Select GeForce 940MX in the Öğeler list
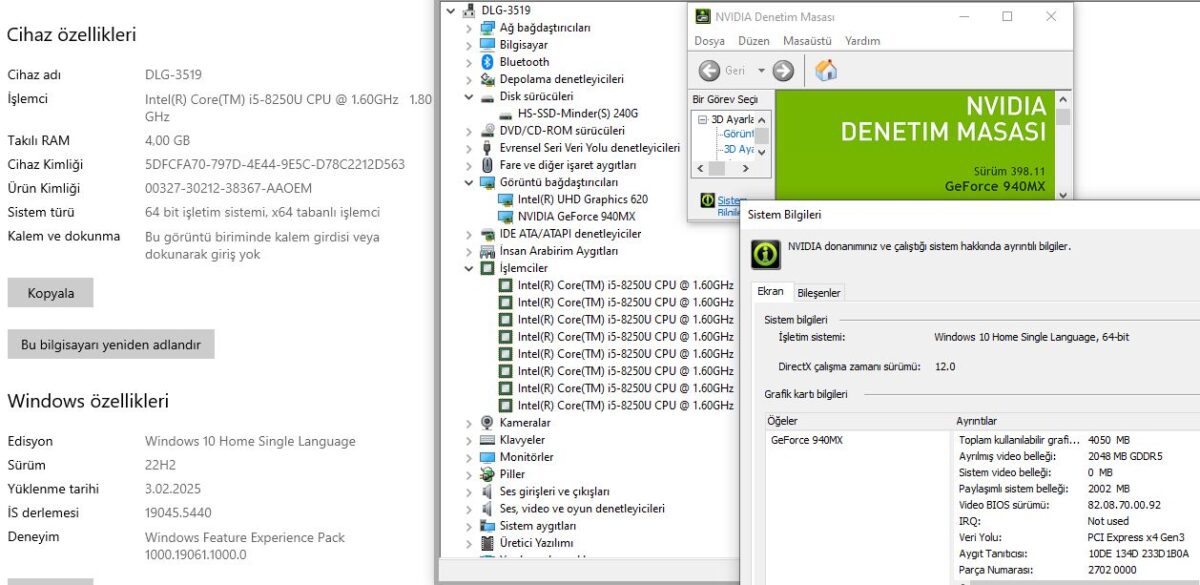The width and height of the screenshot is (1200, 585). [806, 440]
